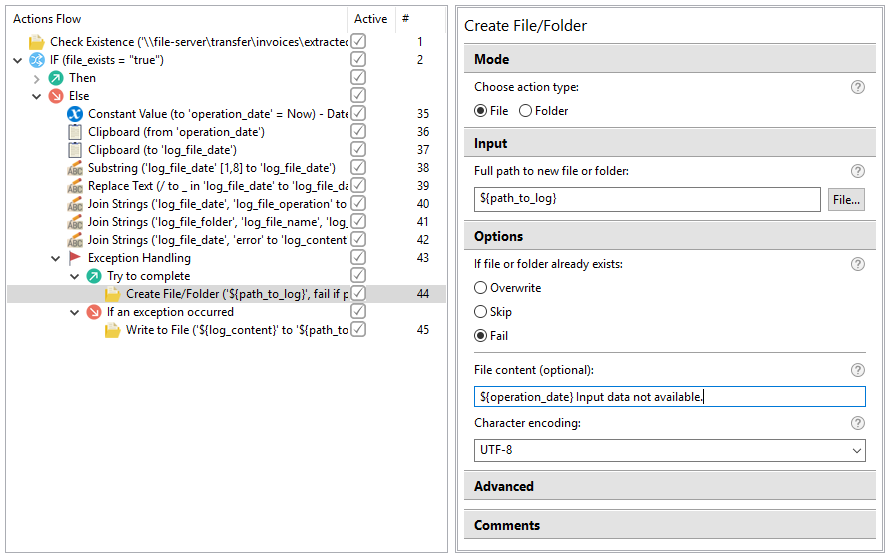Open help for File content option

858,370
